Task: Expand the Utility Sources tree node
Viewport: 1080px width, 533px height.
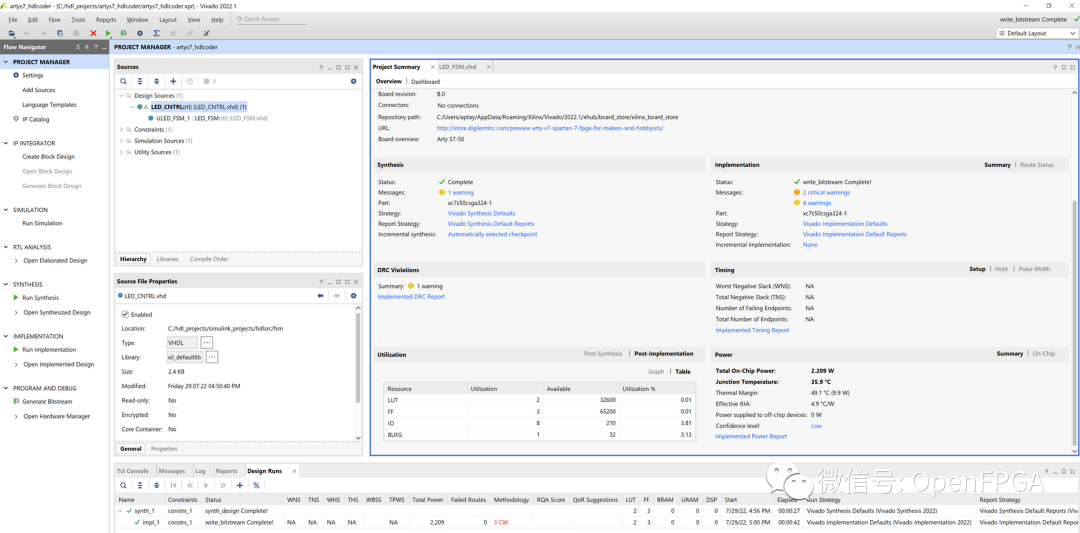Action: tap(121, 151)
